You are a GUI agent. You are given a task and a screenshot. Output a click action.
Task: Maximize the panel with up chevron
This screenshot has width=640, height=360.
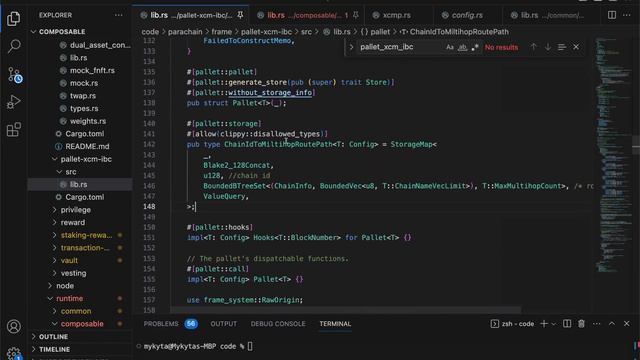tap(611, 324)
